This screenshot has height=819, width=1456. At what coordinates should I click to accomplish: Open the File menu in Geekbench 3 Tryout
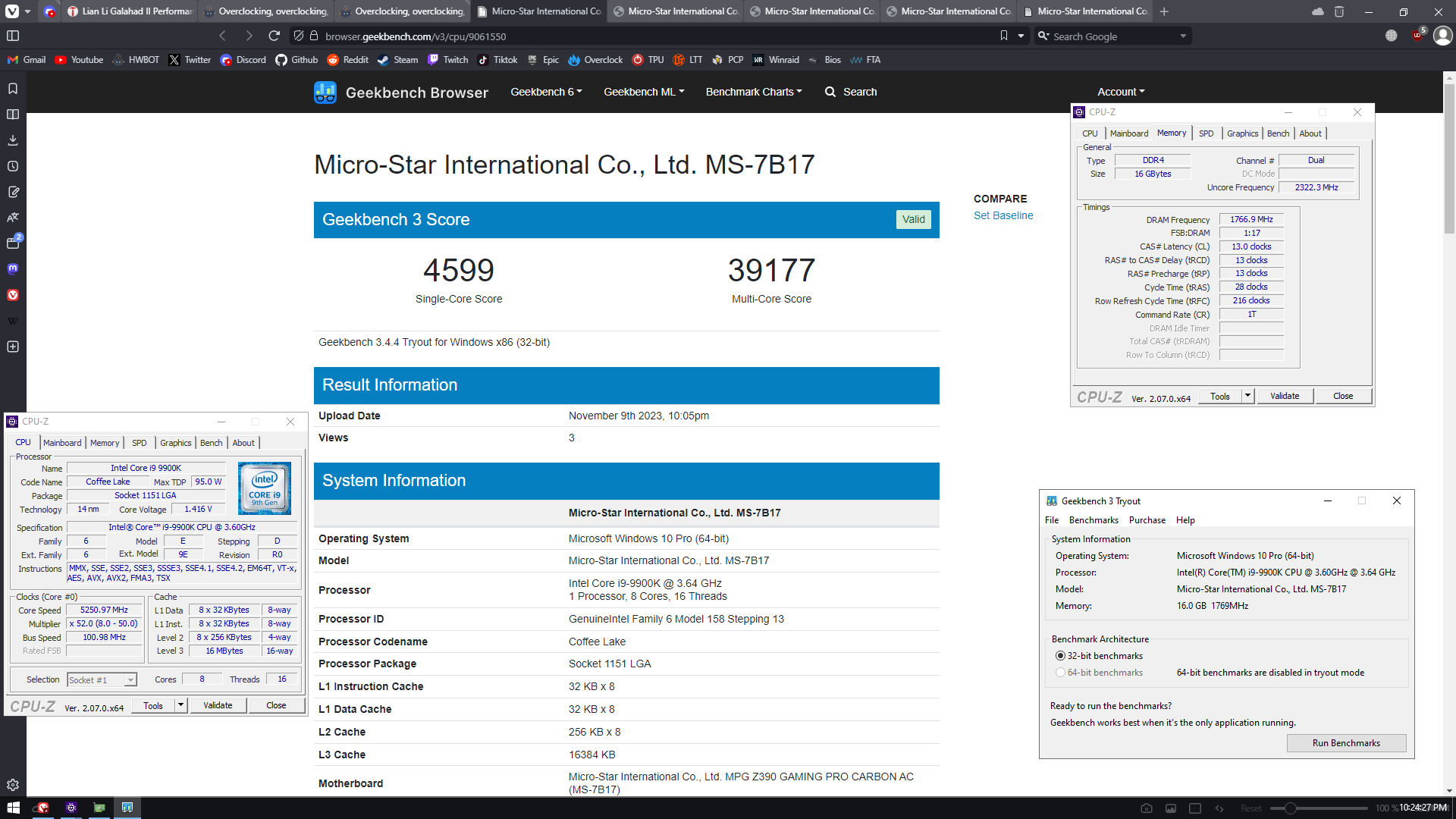[x=1052, y=520]
